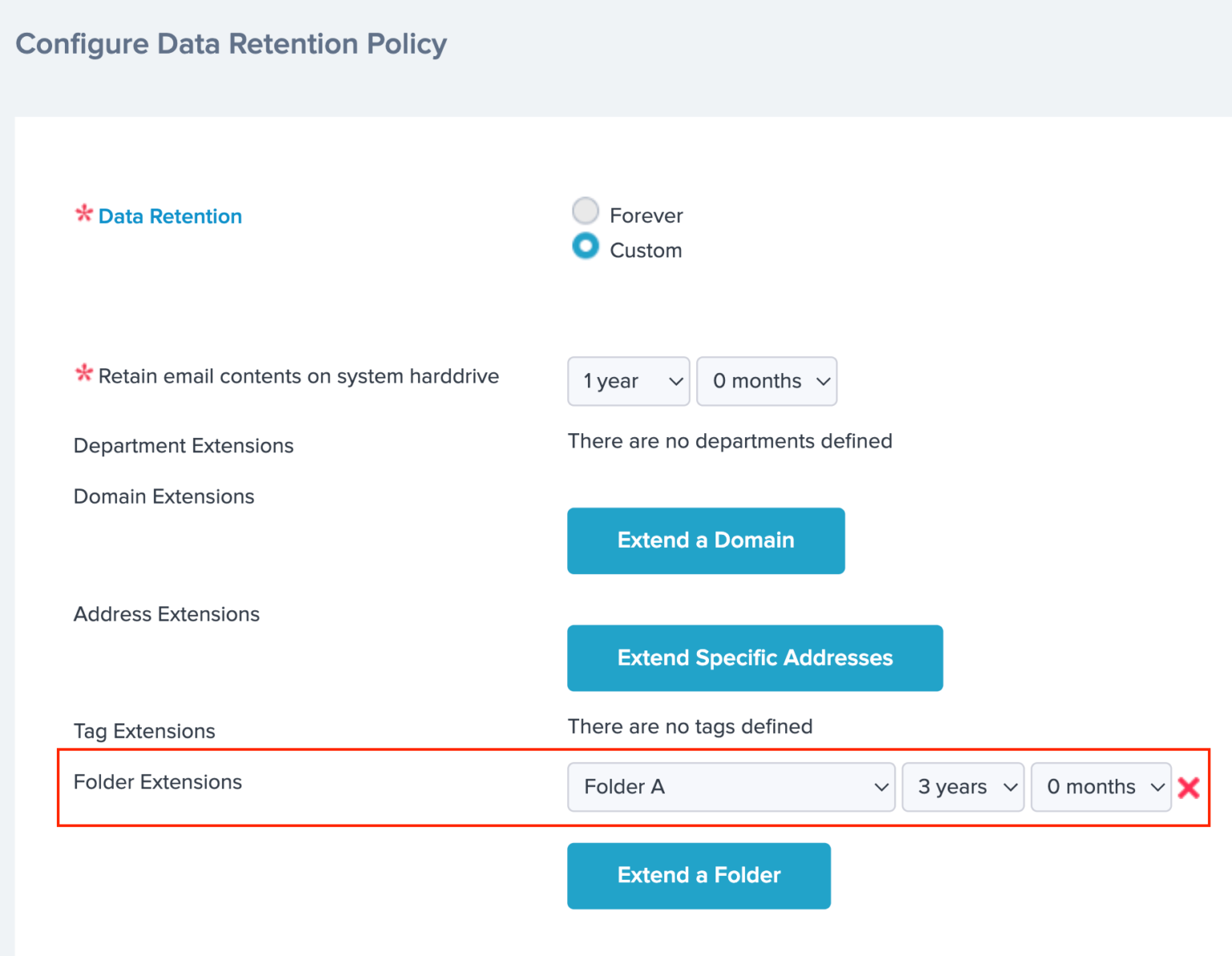Expand the Folder A selection dropdown
The height and width of the screenshot is (956, 1232).
tap(731, 787)
